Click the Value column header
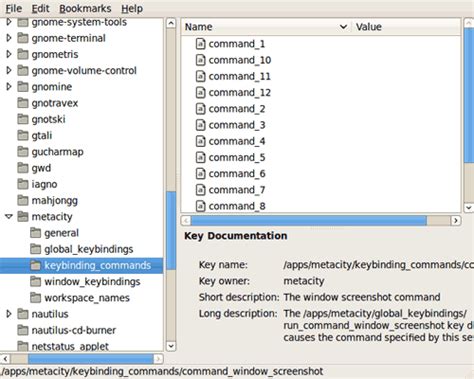The height and width of the screenshot is (379, 474). [406, 27]
